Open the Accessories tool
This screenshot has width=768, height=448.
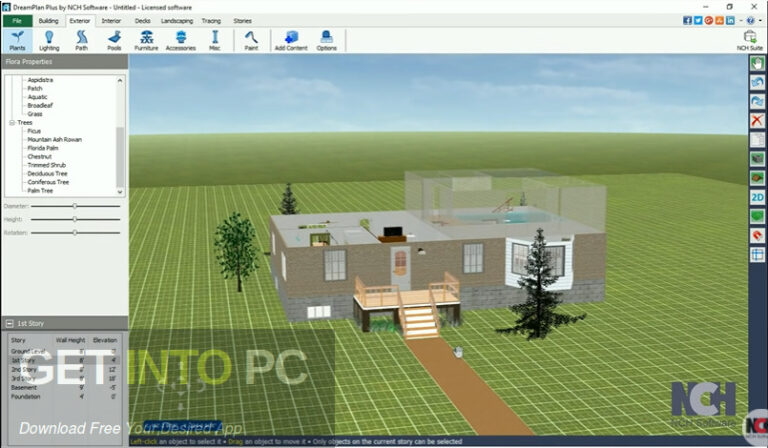(181, 40)
